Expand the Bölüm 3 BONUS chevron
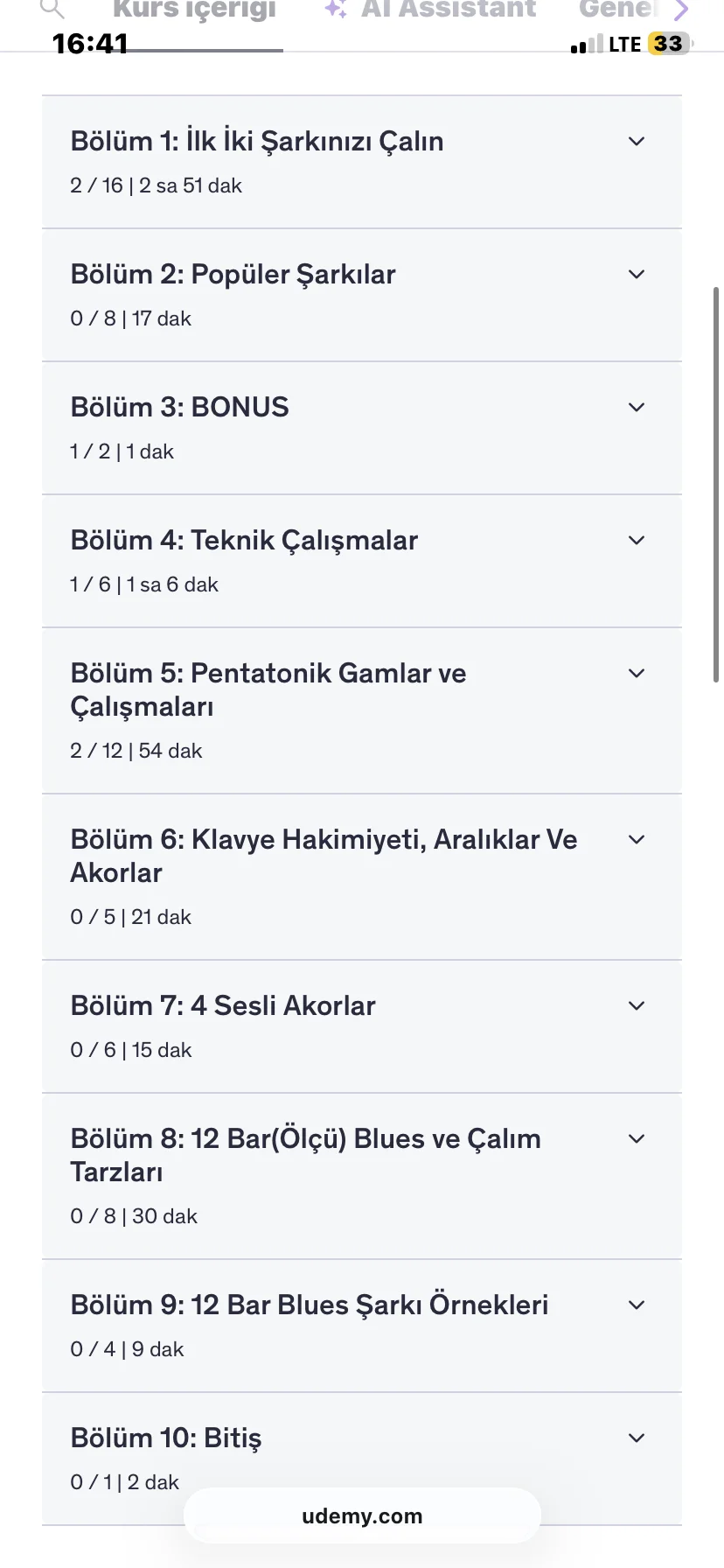This screenshot has width=724, height=1568. [x=637, y=408]
